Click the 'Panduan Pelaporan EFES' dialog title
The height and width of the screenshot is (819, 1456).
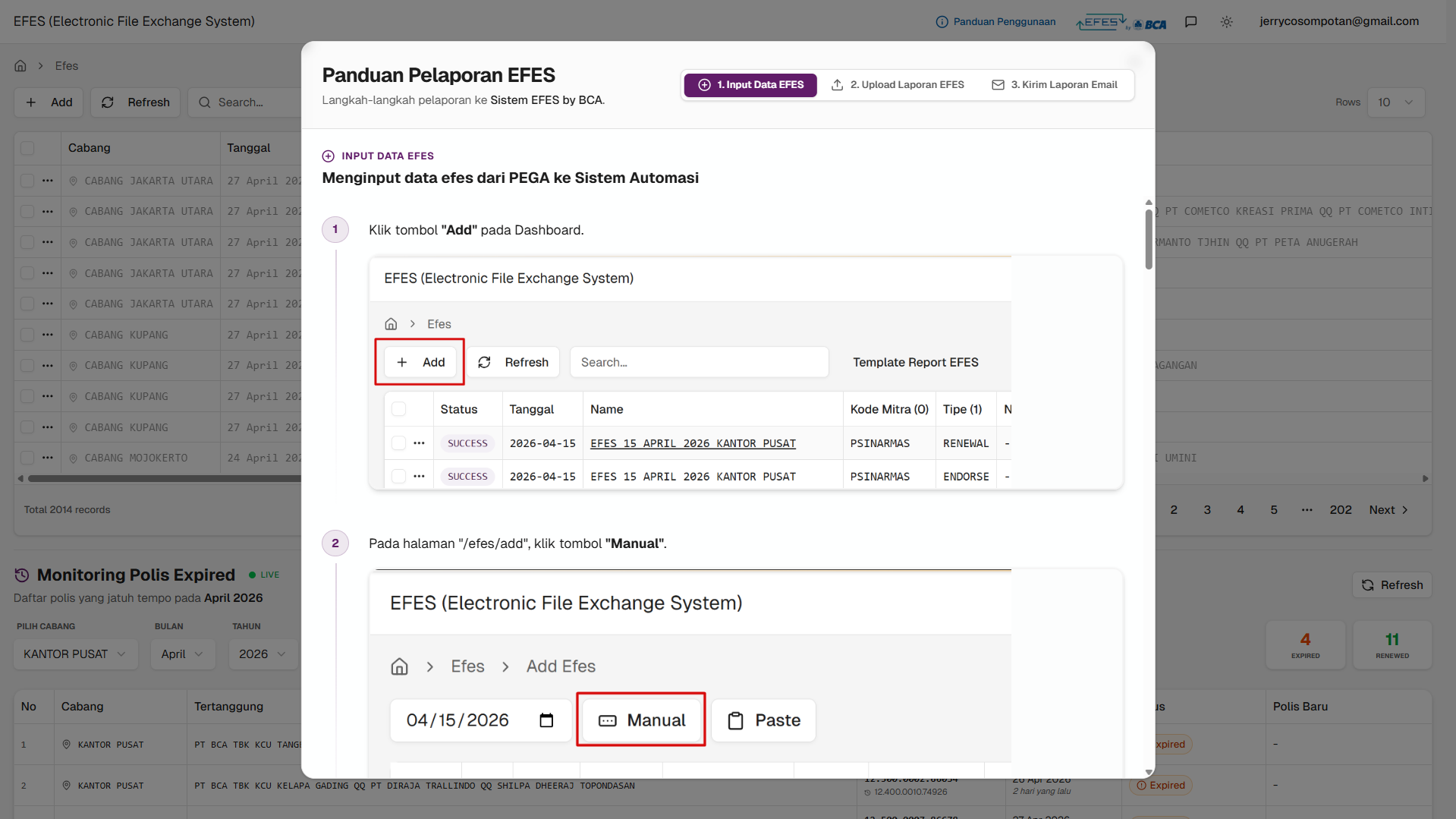point(439,75)
